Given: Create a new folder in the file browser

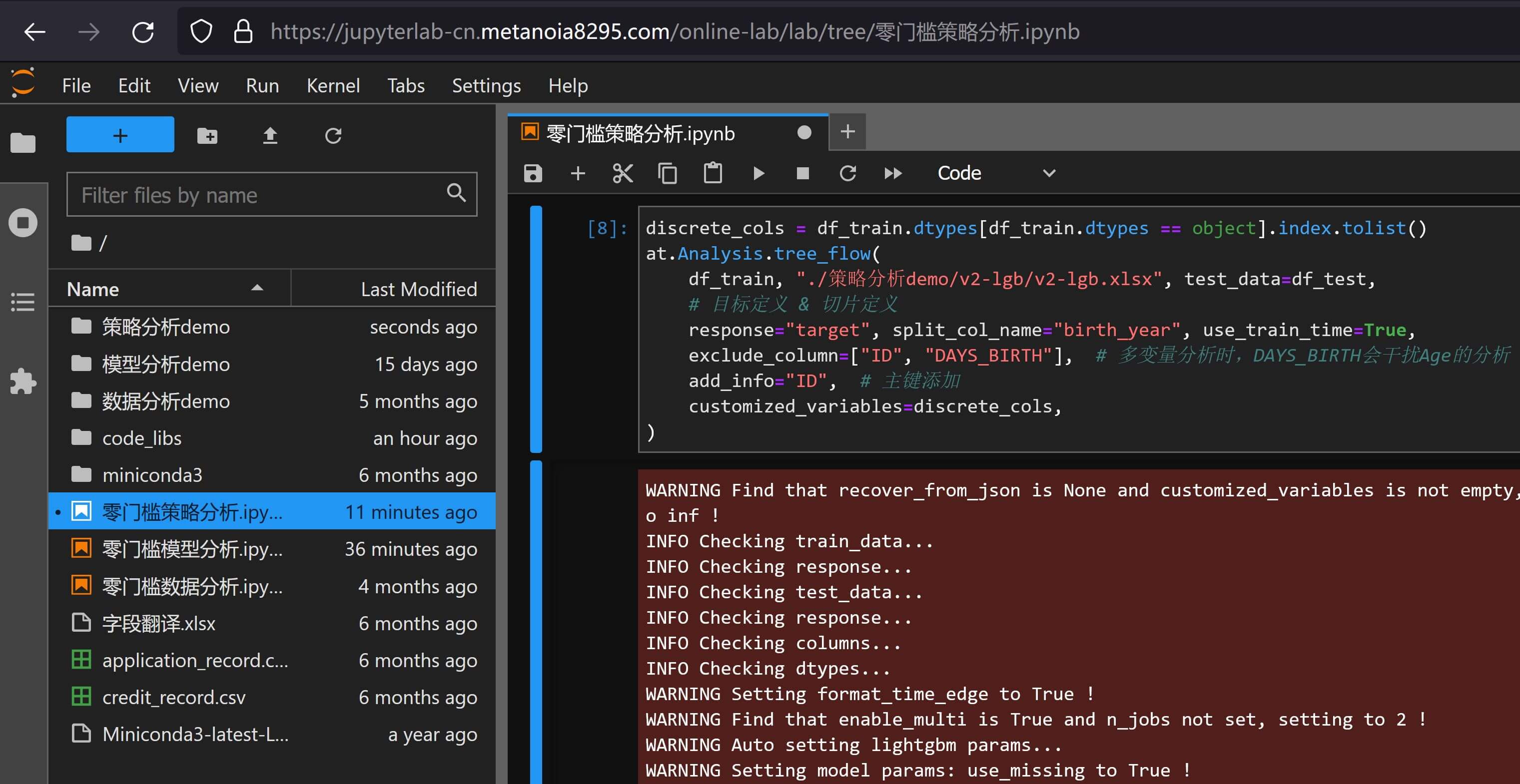Looking at the screenshot, I should click(207, 136).
